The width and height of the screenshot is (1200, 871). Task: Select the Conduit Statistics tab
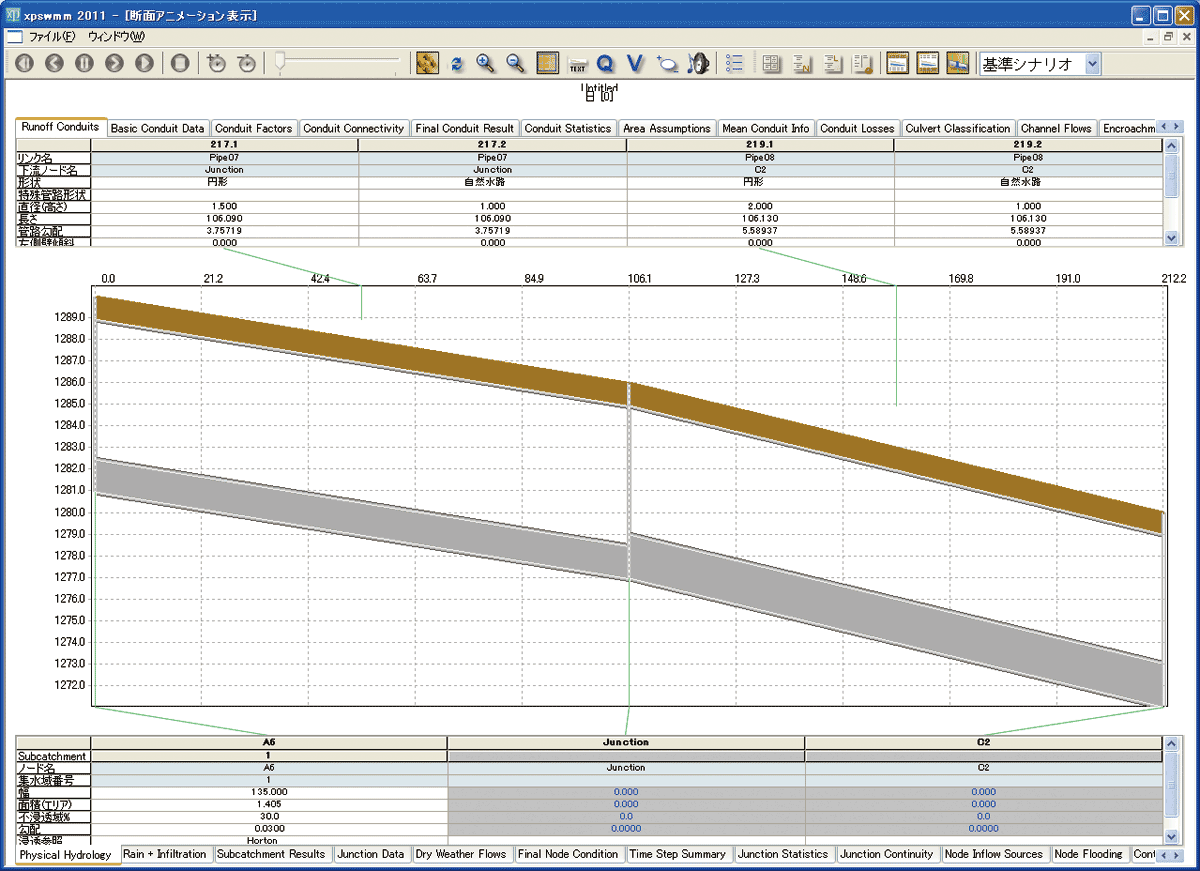[568, 128]
